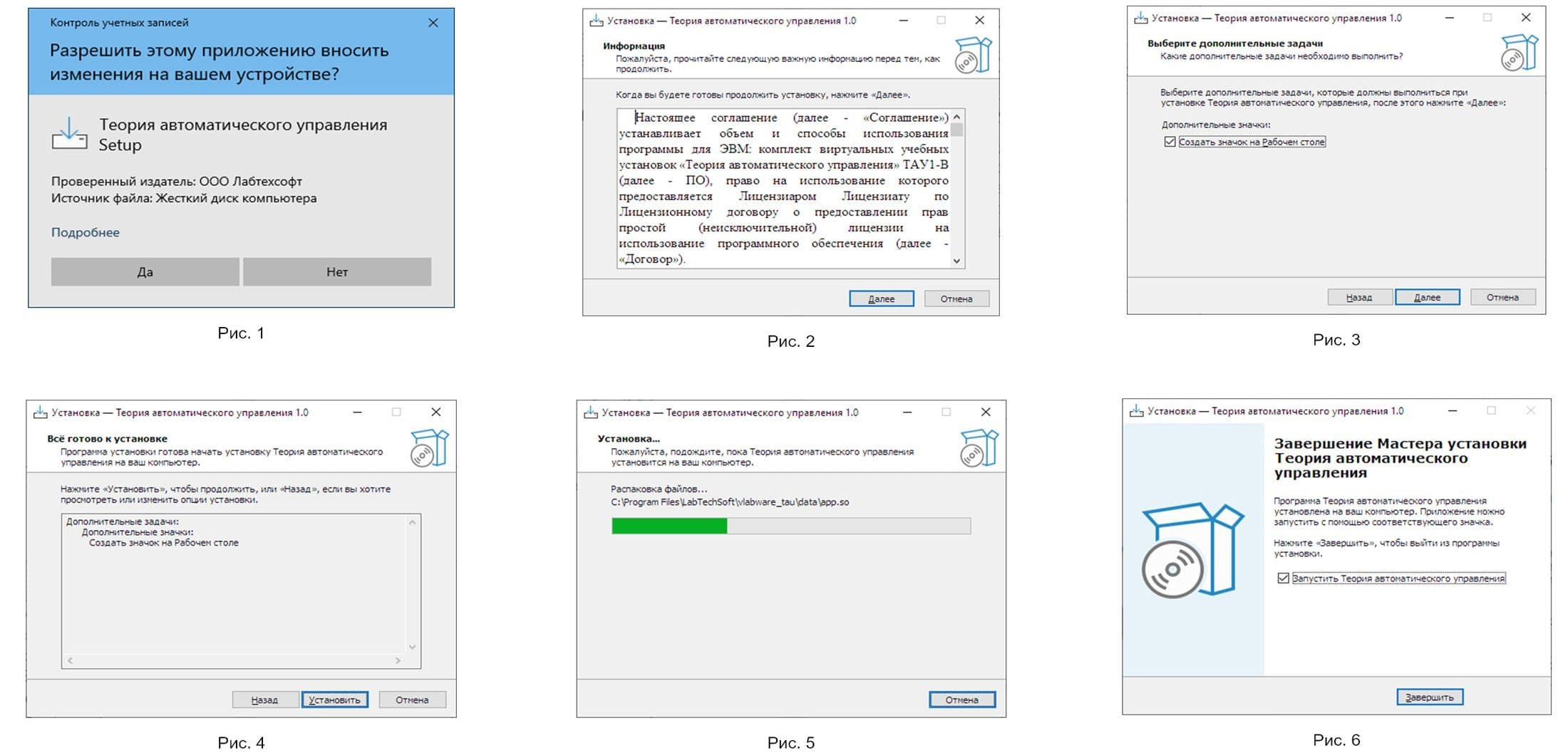Click Далее in the Информация installer window

click(x=882, y=298)
